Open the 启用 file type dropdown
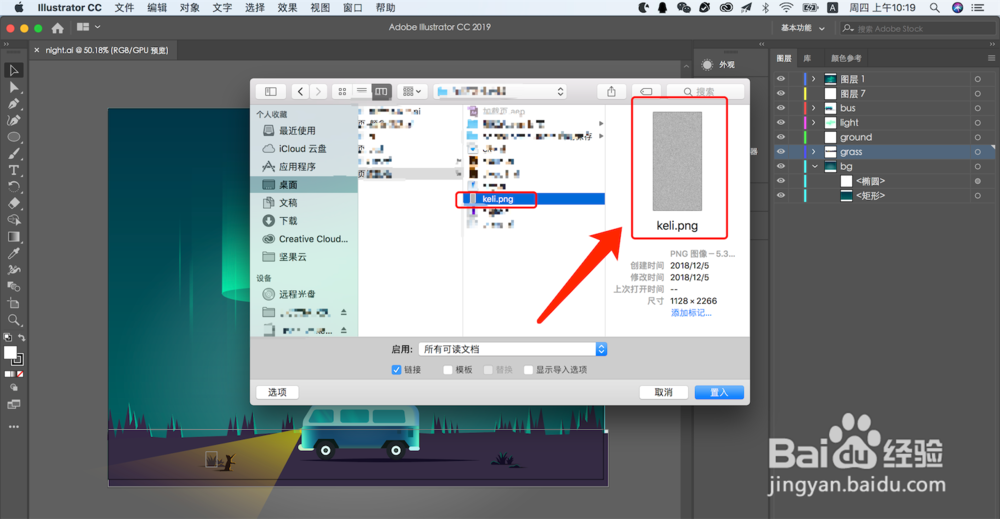Viewport: 1000px width, 519px height. pos(513,349)
